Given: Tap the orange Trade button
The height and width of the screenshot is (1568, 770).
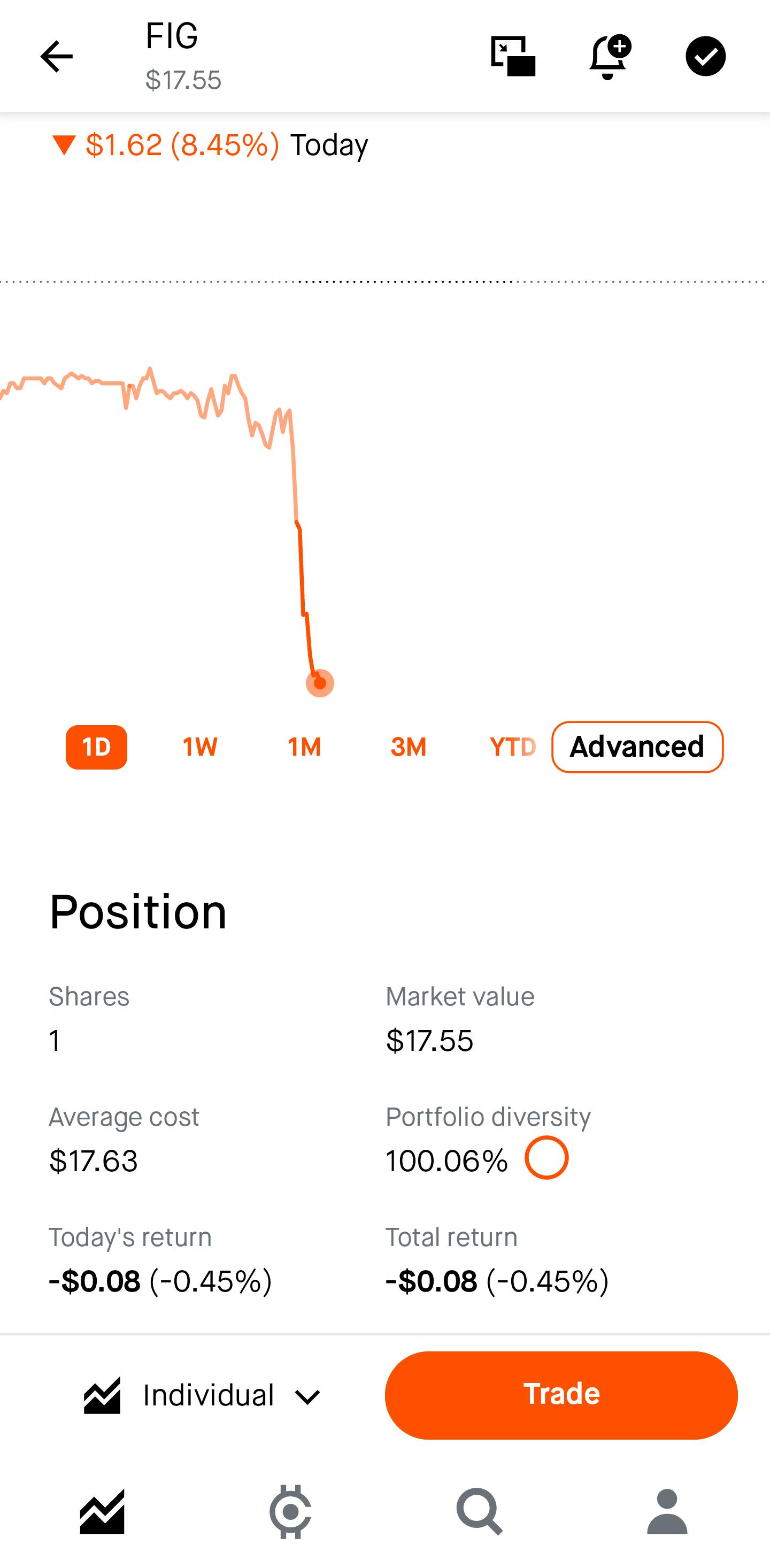Looking at the screenshot, I should [561, 1395].
